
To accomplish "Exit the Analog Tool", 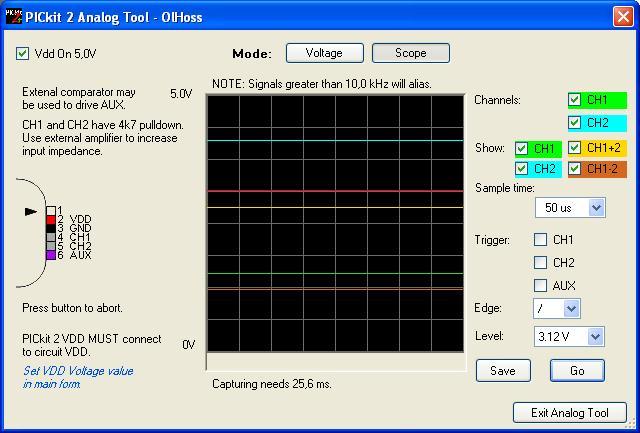I will tap(570, 413).
